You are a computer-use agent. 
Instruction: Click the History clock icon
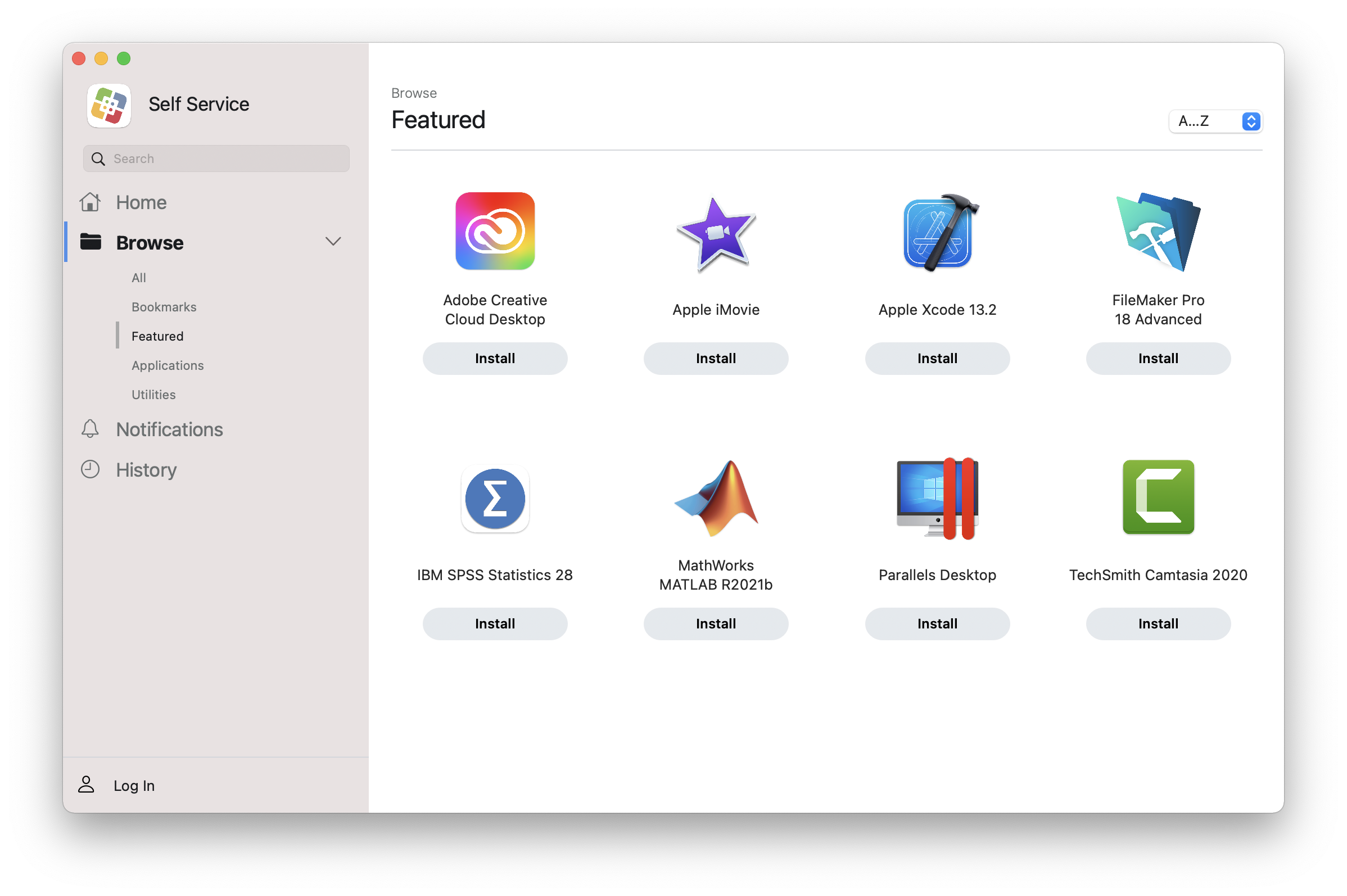click(x=90, y=469)
